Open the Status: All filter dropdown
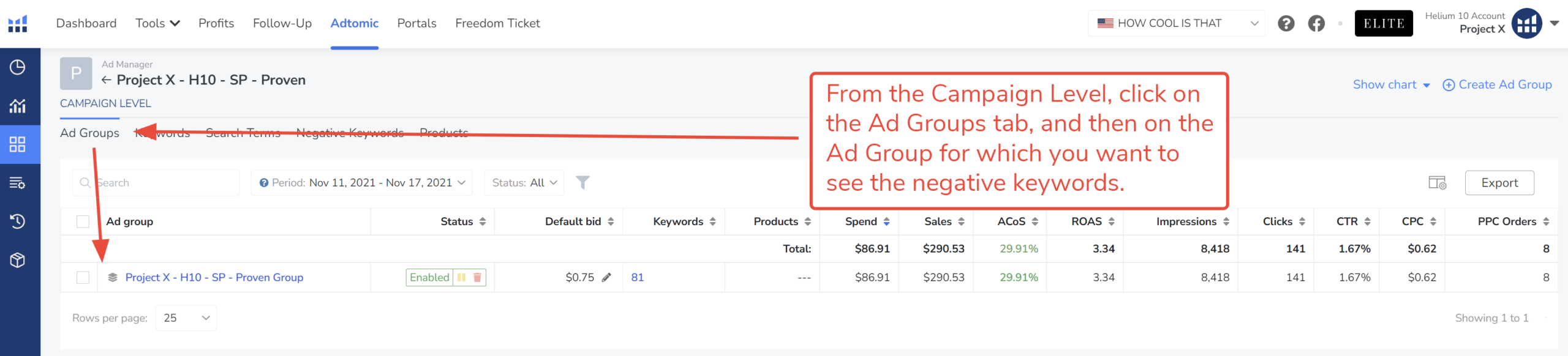Viewport: 1568px width, 356px height. tap(524, 183)
